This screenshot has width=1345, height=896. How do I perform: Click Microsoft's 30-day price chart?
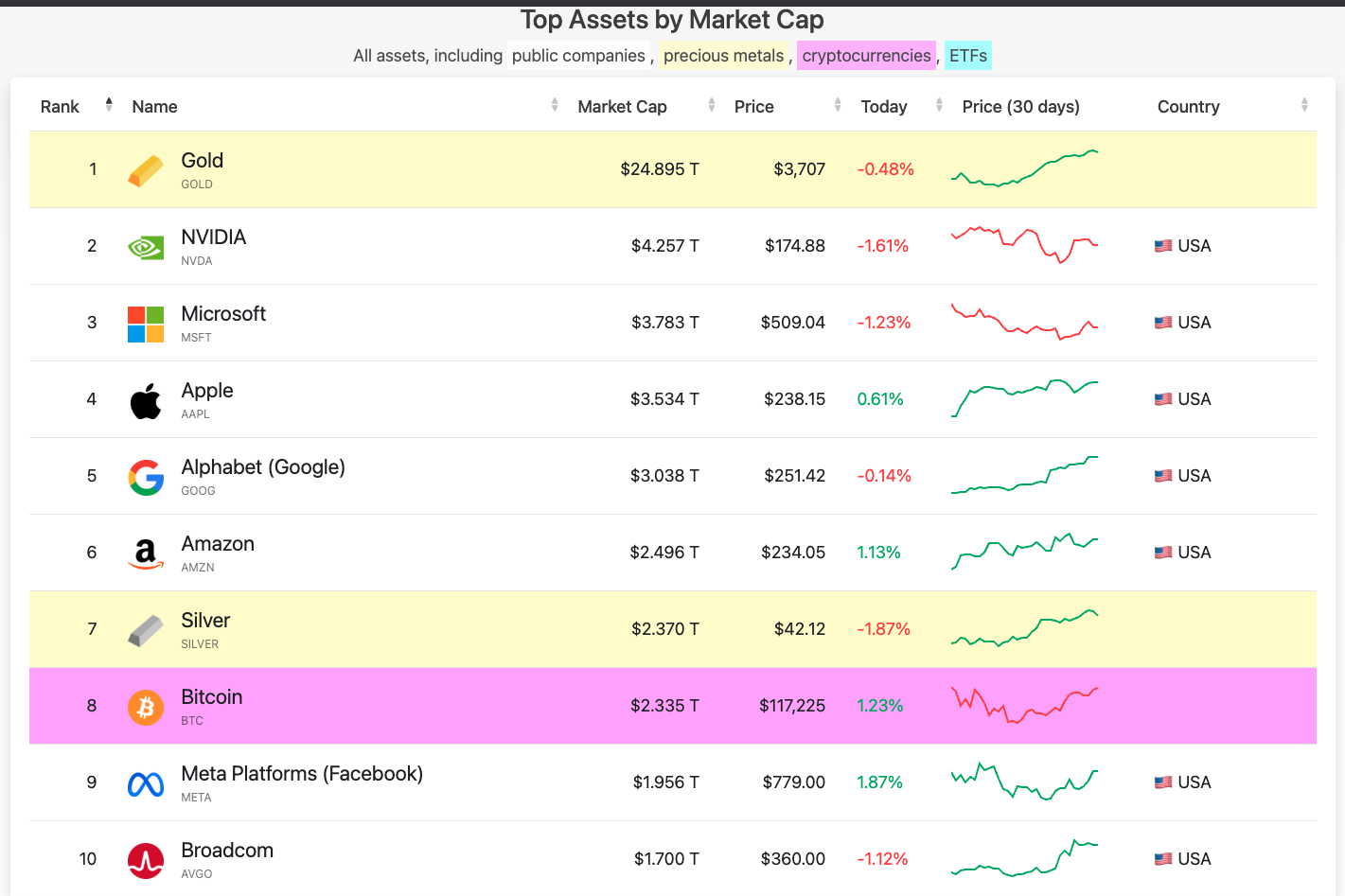1024,322
